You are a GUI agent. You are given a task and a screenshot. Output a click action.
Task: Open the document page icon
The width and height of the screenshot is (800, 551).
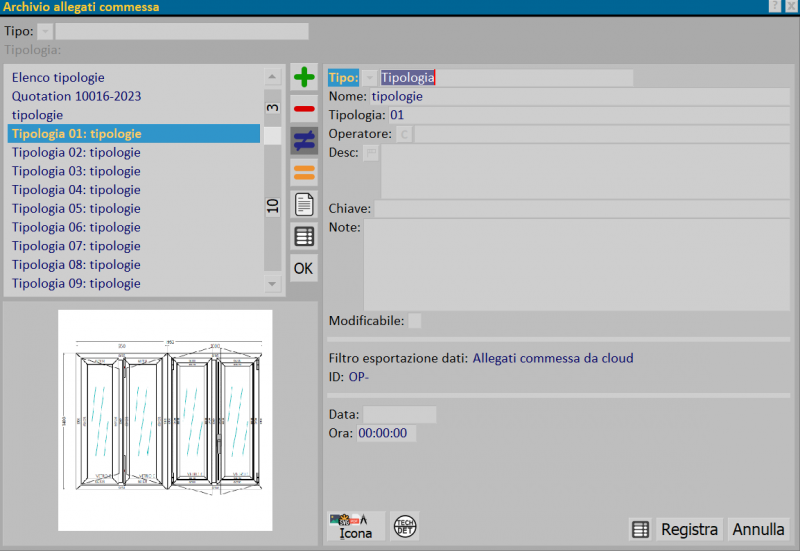click(304, 205)
